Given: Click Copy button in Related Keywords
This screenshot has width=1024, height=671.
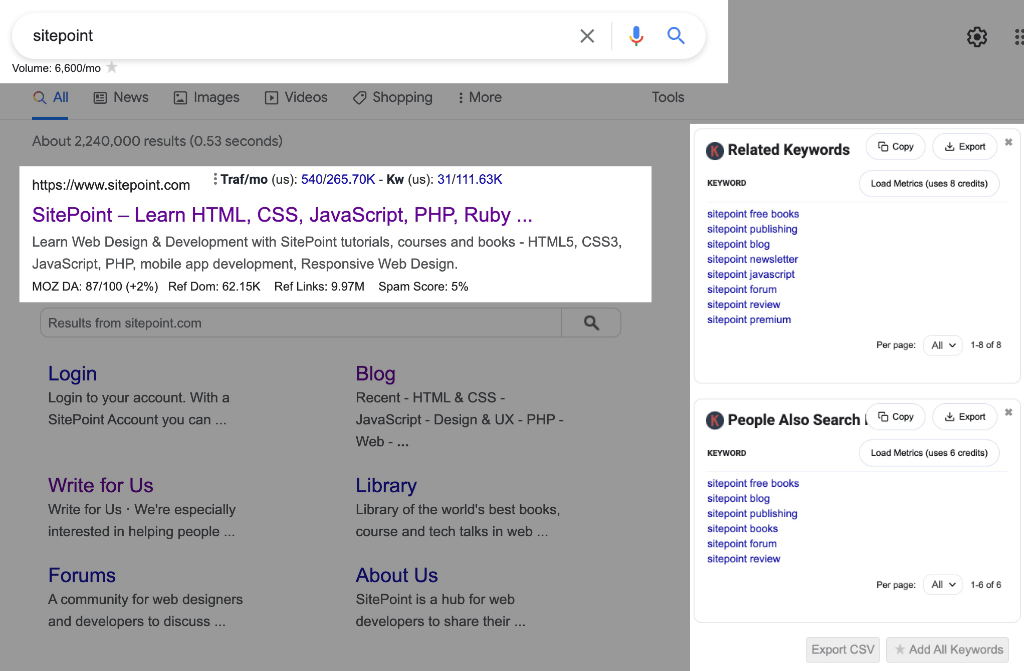Looking at the screenshot, I should 895,147.
